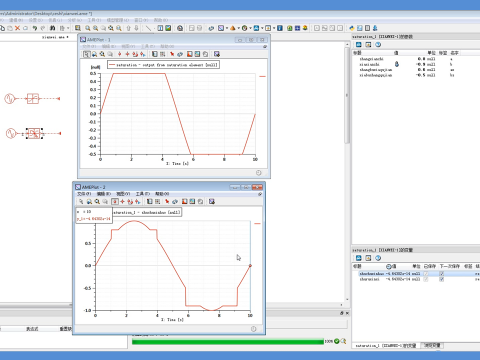Select the saturation_1 variables tab at bottom right

(x=385, y=346)
